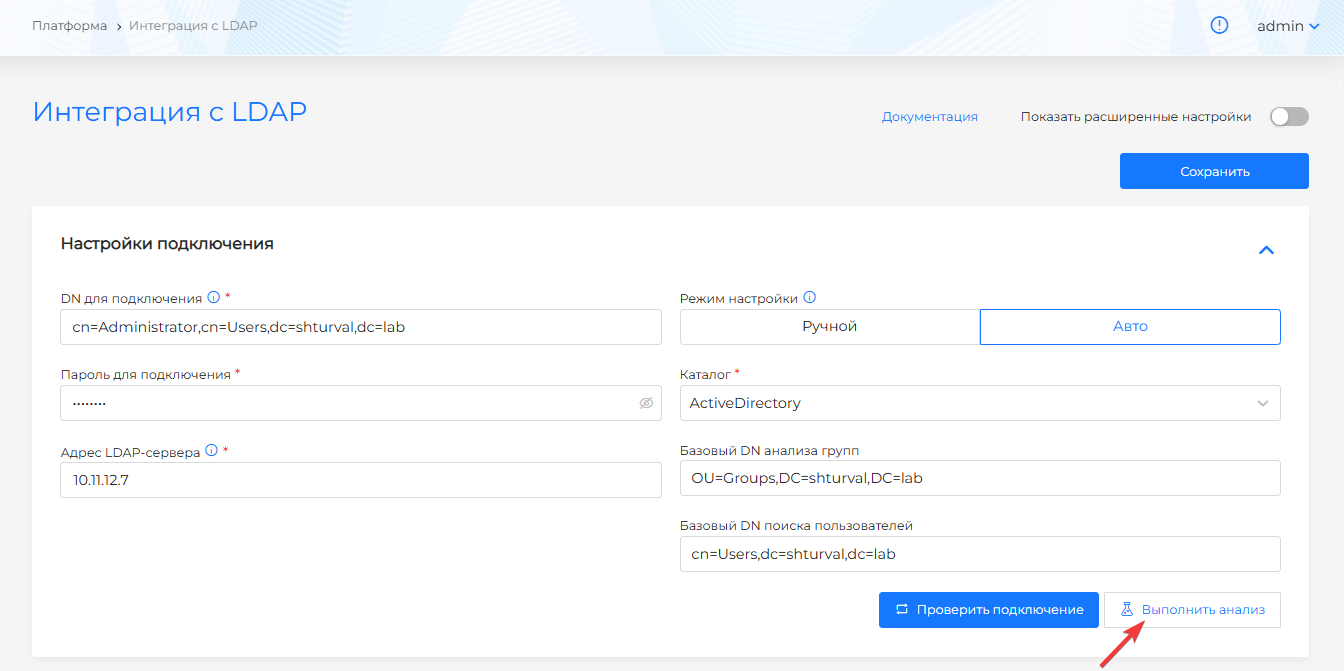Image resolution: width=1344 pixels, height=671 pixels.
Task: Open the Документация link
Action: point(929,117)
